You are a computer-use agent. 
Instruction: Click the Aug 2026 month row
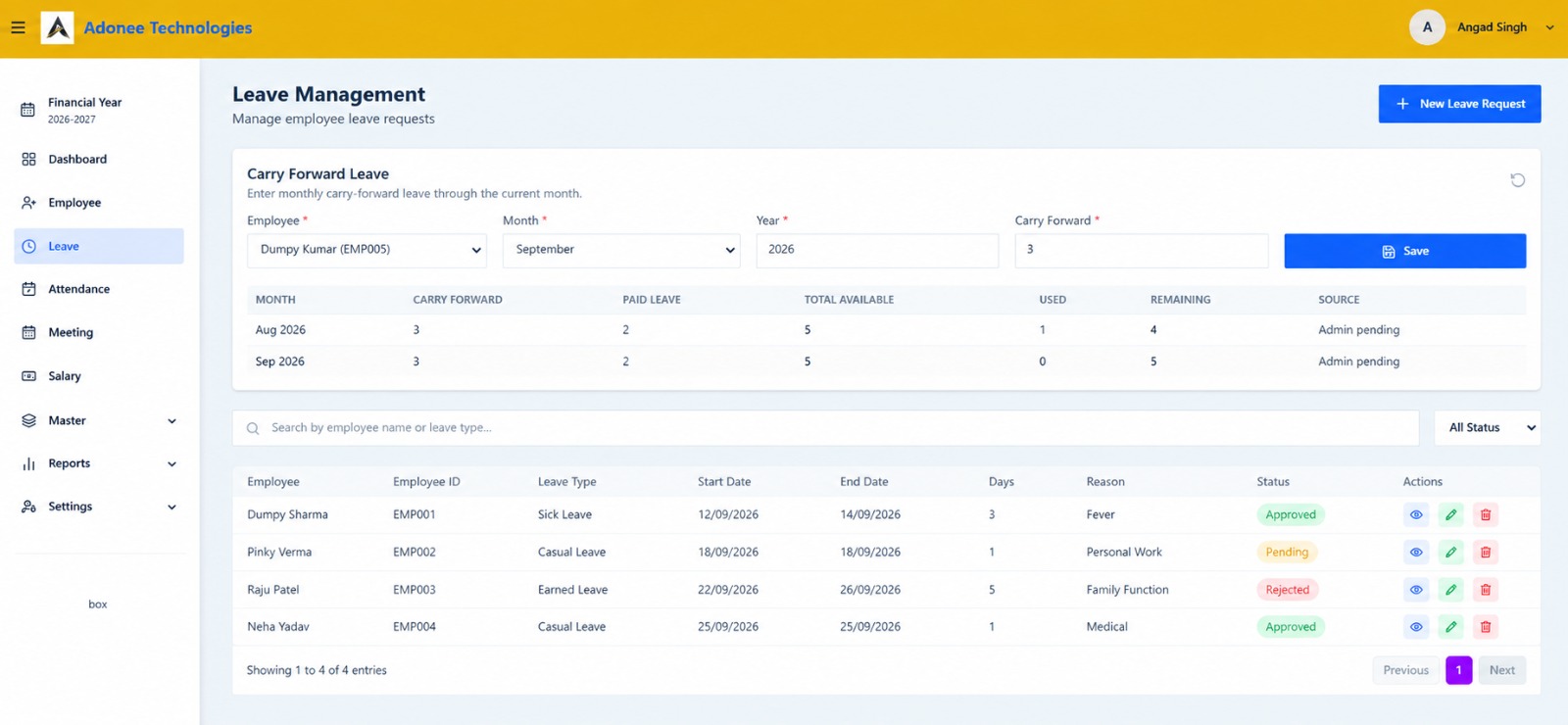point(886,330)
